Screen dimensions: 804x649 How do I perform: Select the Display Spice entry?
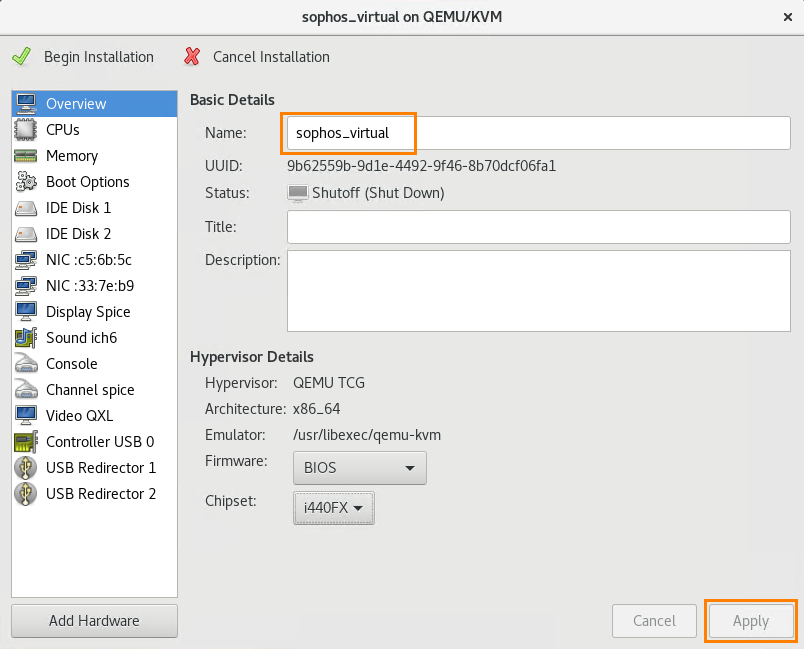pyautogui.click(x=85, y=312)
